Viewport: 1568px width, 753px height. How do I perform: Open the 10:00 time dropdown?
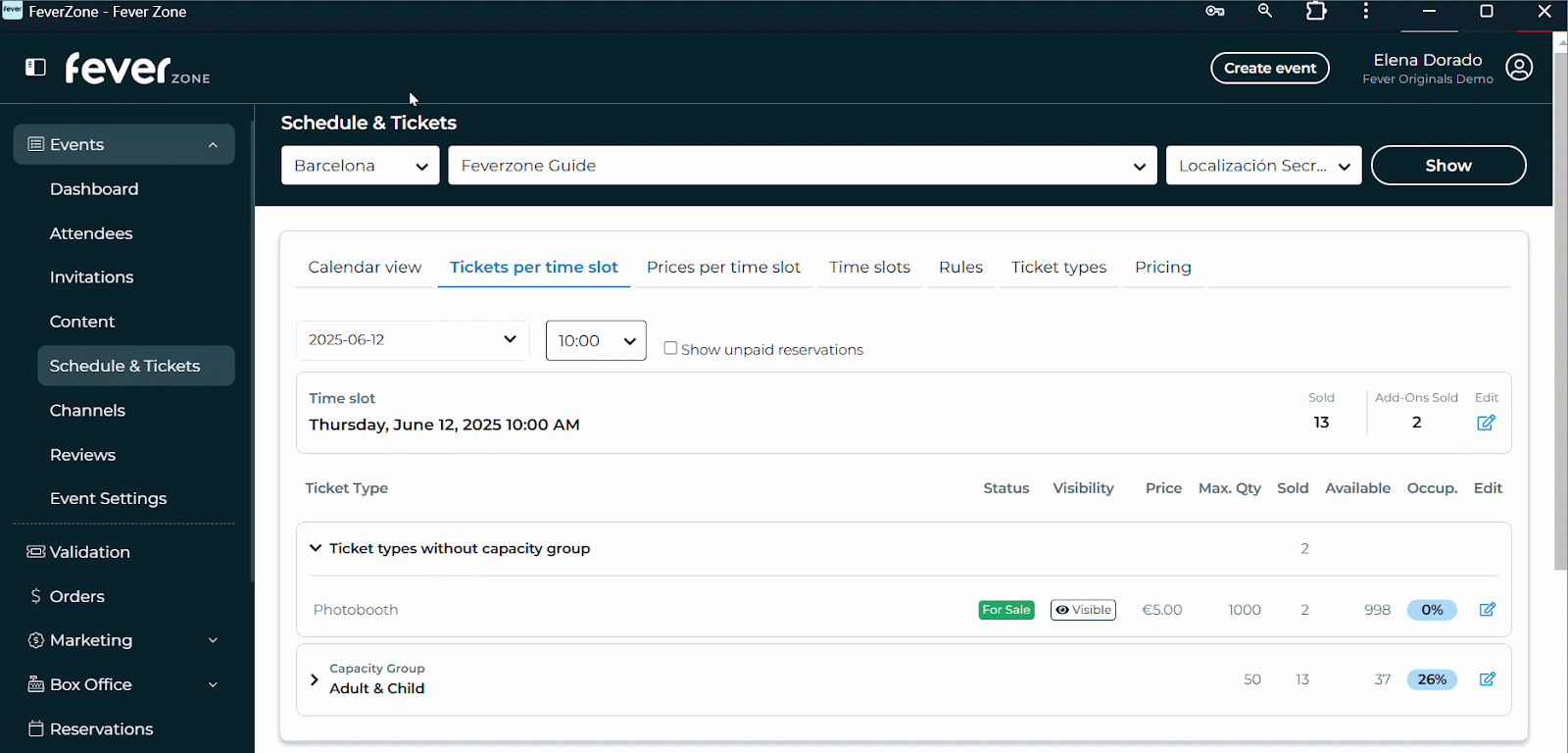pos(596,340)
